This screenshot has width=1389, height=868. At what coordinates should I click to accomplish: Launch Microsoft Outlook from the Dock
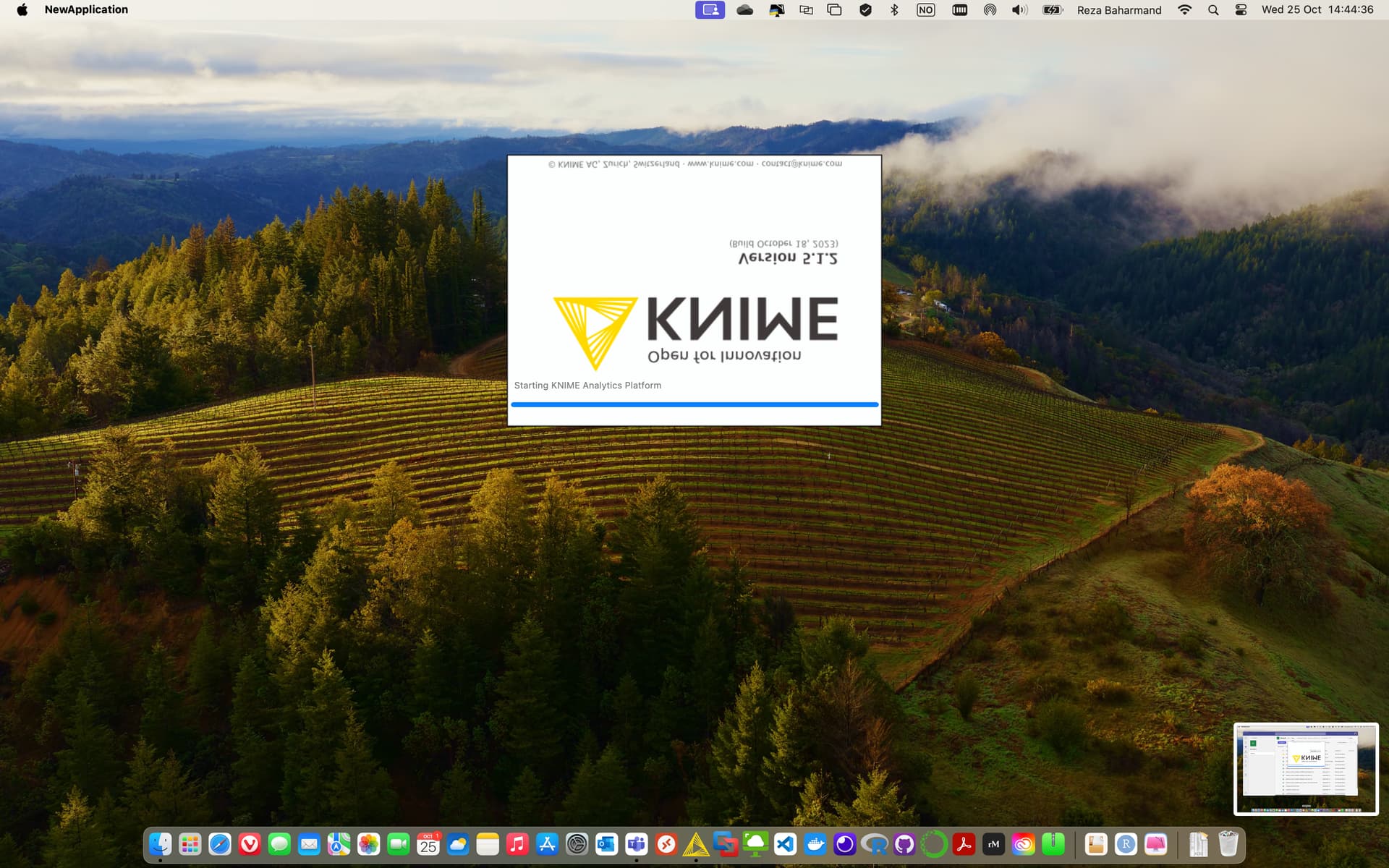pos(606,844)
